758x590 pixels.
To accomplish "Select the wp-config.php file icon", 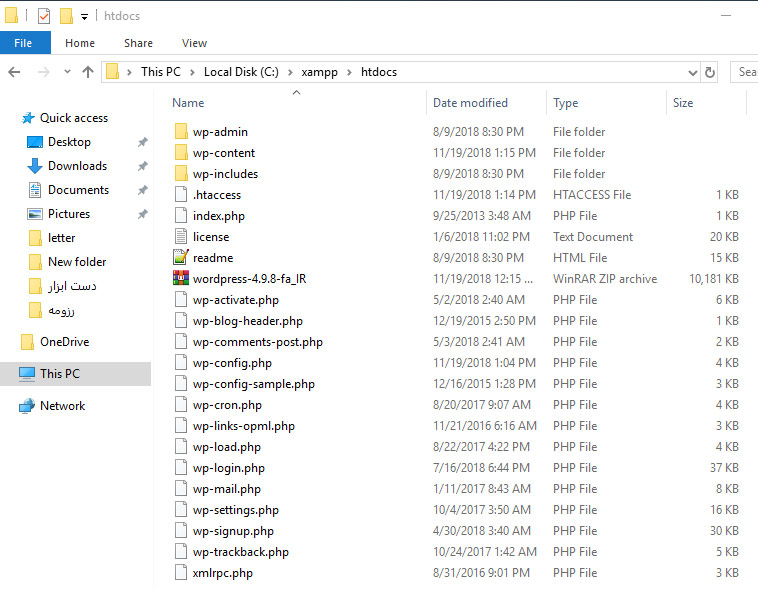I will click(181, 363).
